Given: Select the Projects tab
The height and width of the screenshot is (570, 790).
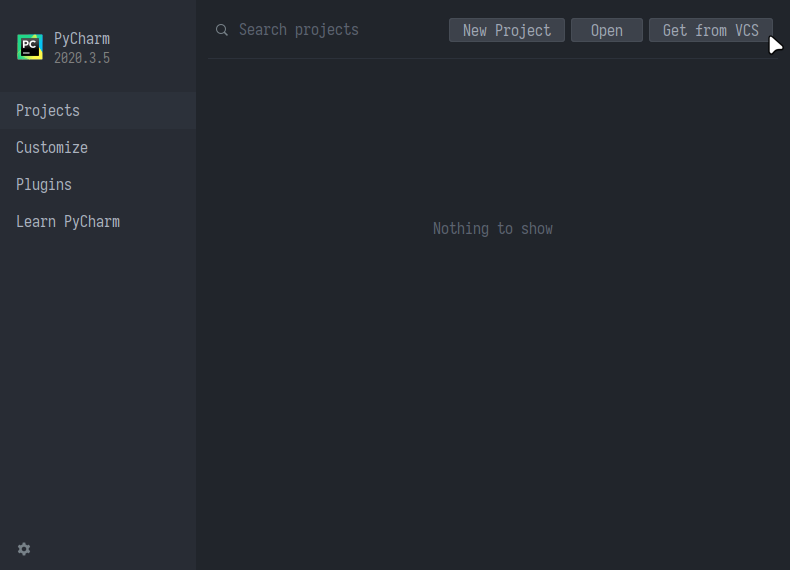Looking at the screenshot, I should [48, 111].
